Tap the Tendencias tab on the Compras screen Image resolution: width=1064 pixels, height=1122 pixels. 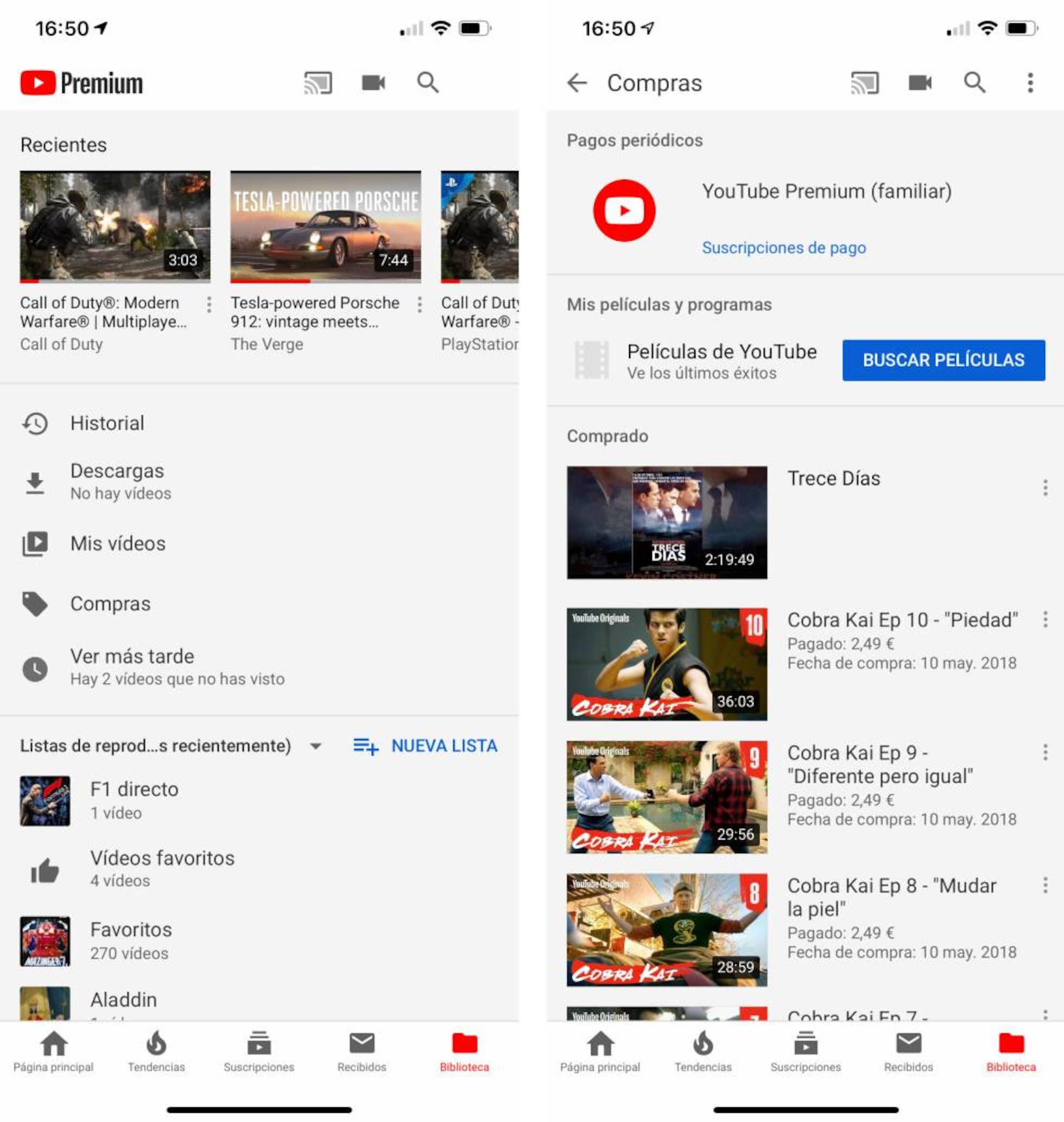coord(702,1051)
